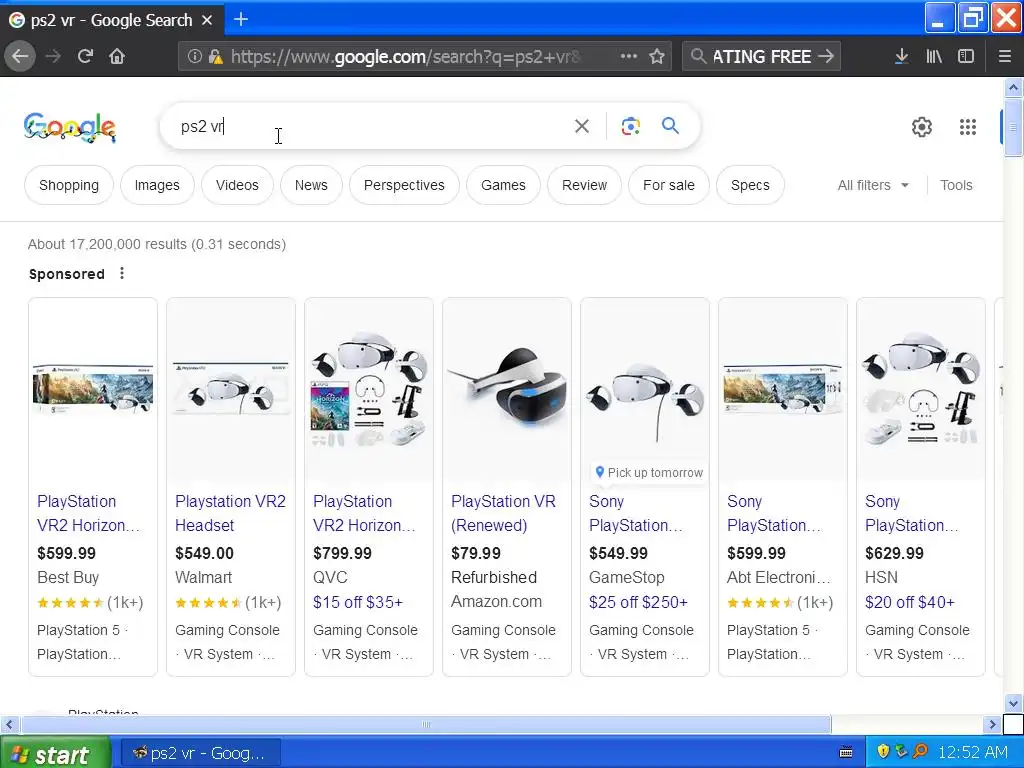The height and width of the screenshot is (768, 1024).
Task: Click the Google doodle logo
Action: 70,127
